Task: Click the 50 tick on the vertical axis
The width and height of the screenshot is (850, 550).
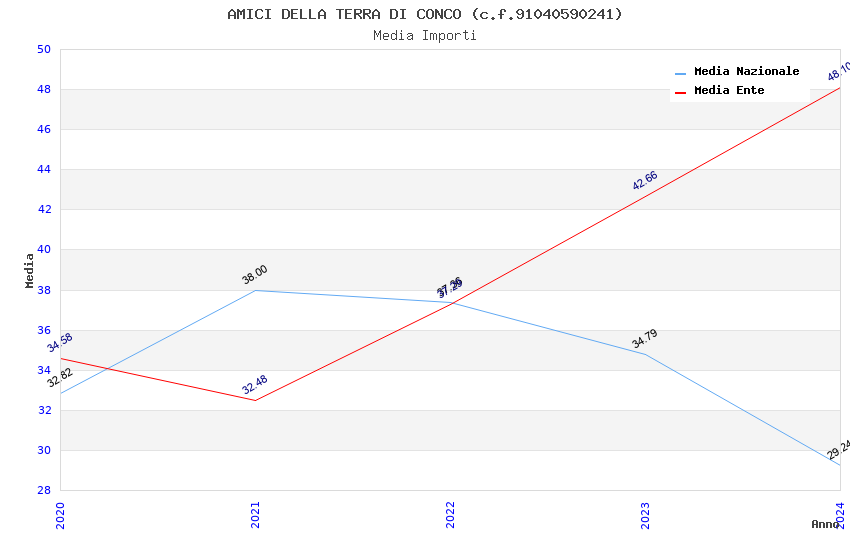Action: tap(43, 50)
